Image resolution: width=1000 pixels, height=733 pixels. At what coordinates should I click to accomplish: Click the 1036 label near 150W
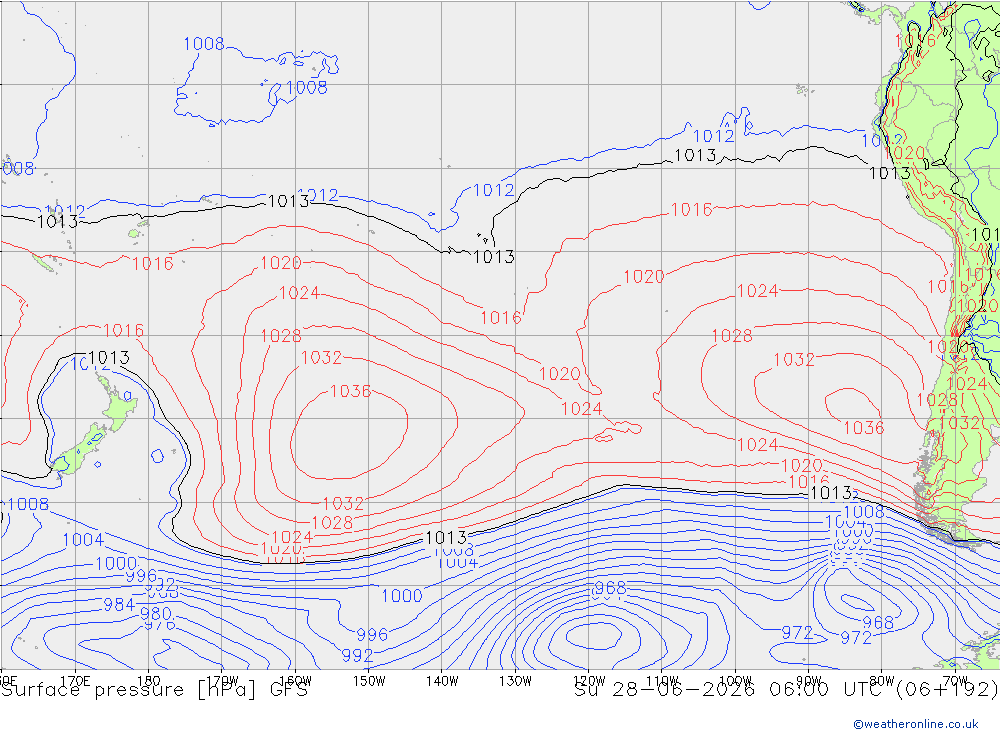pyautogui.click(x=350, y=391)
